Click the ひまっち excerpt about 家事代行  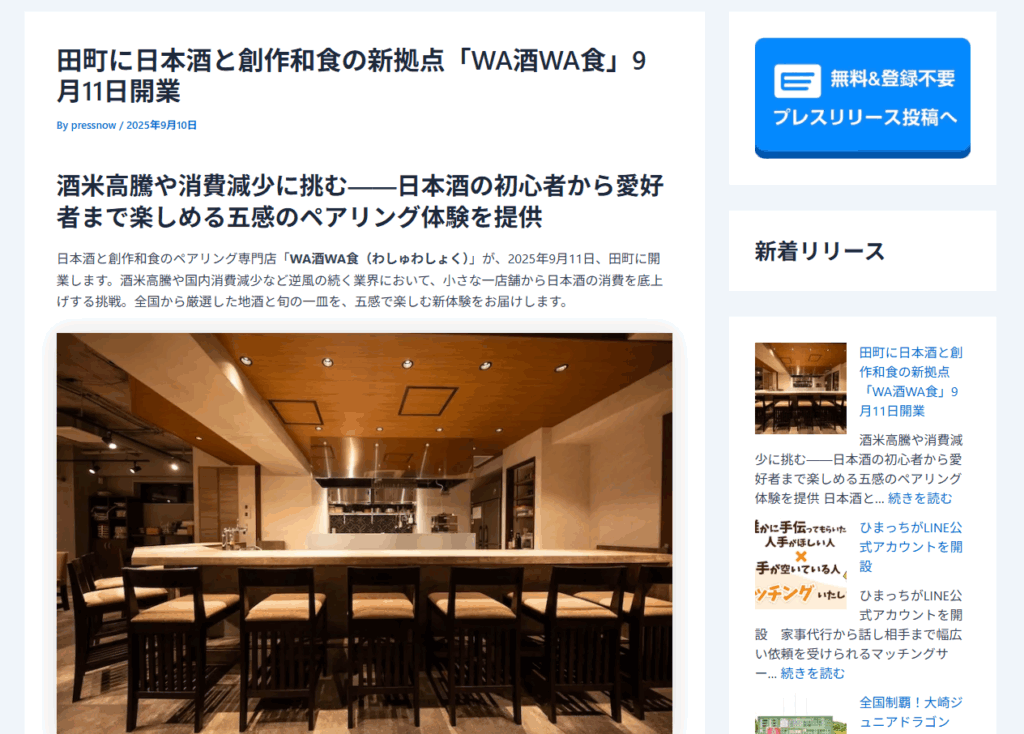[x=858, y=635]
